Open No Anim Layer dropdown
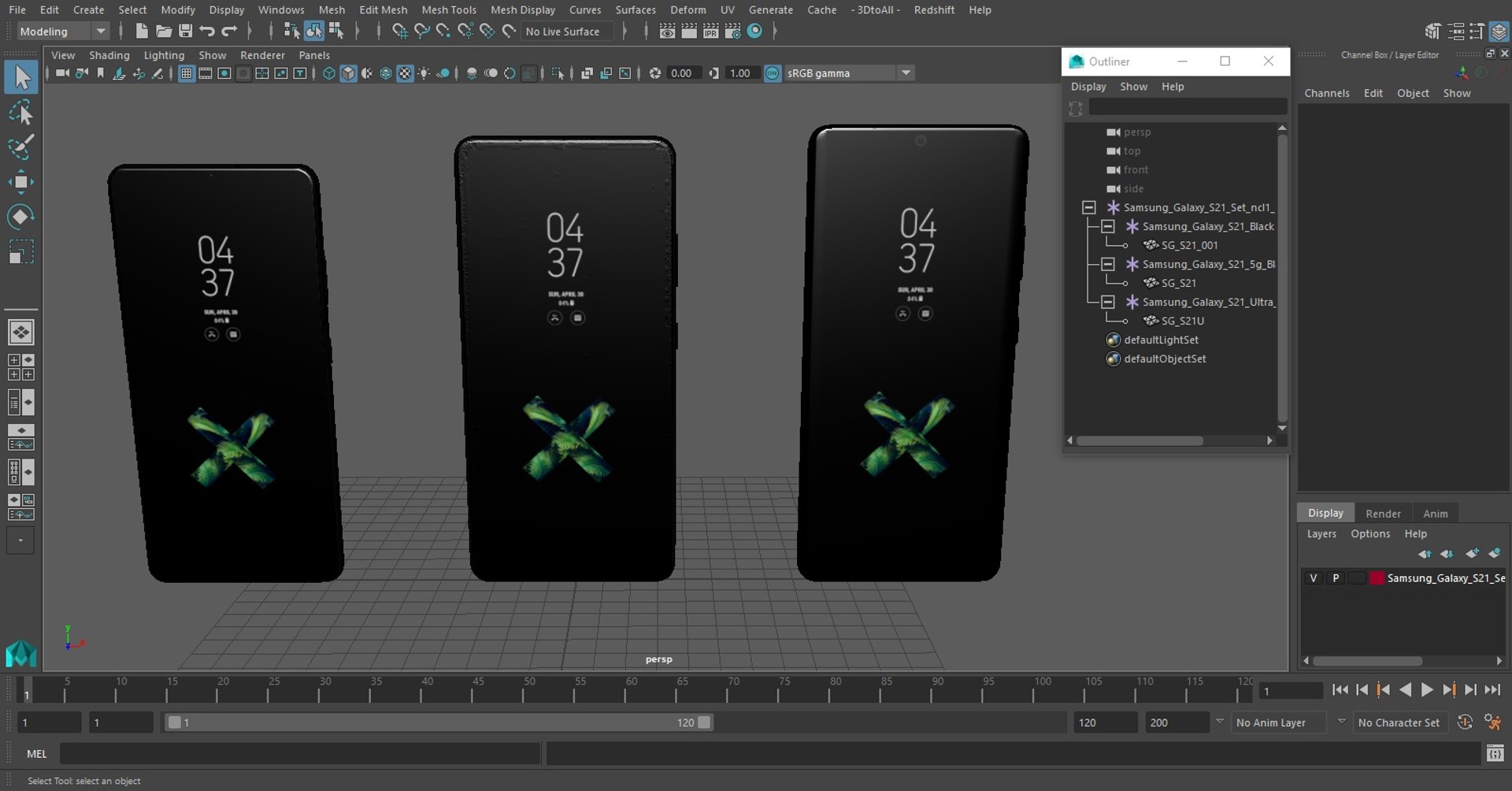Image resolution: width=1512 pixels, height=791 pixels. [x=1279, y=722]
